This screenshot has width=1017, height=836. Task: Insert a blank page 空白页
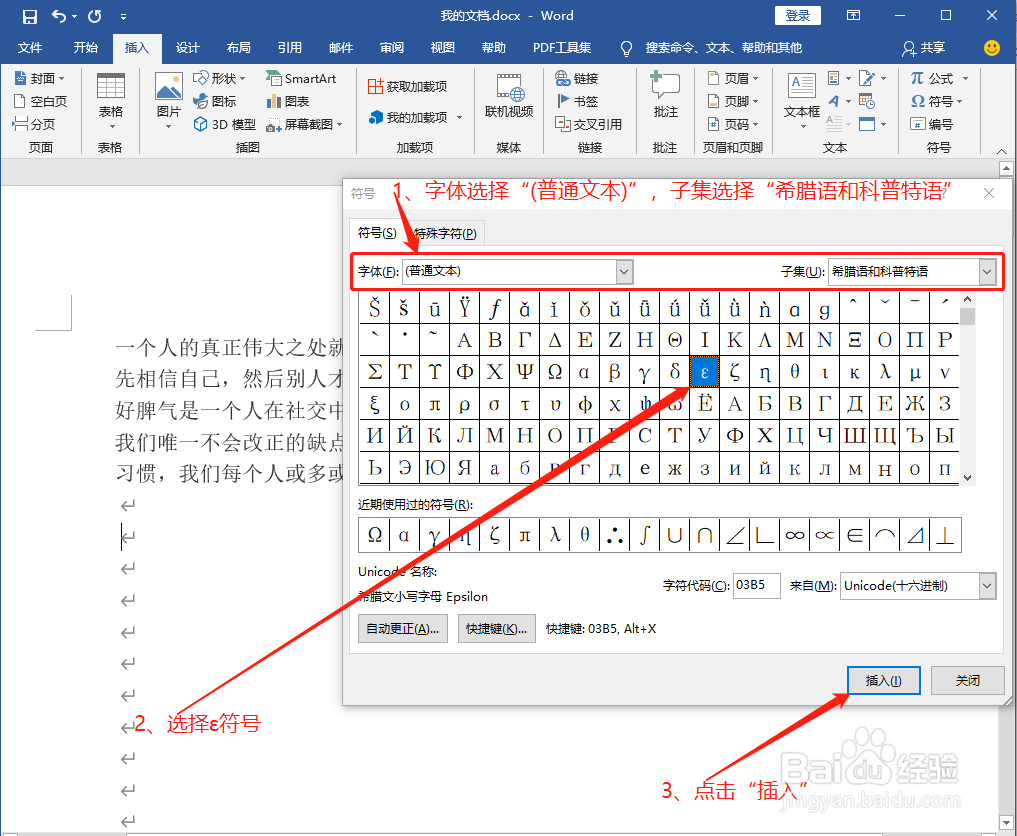point(40,101)
